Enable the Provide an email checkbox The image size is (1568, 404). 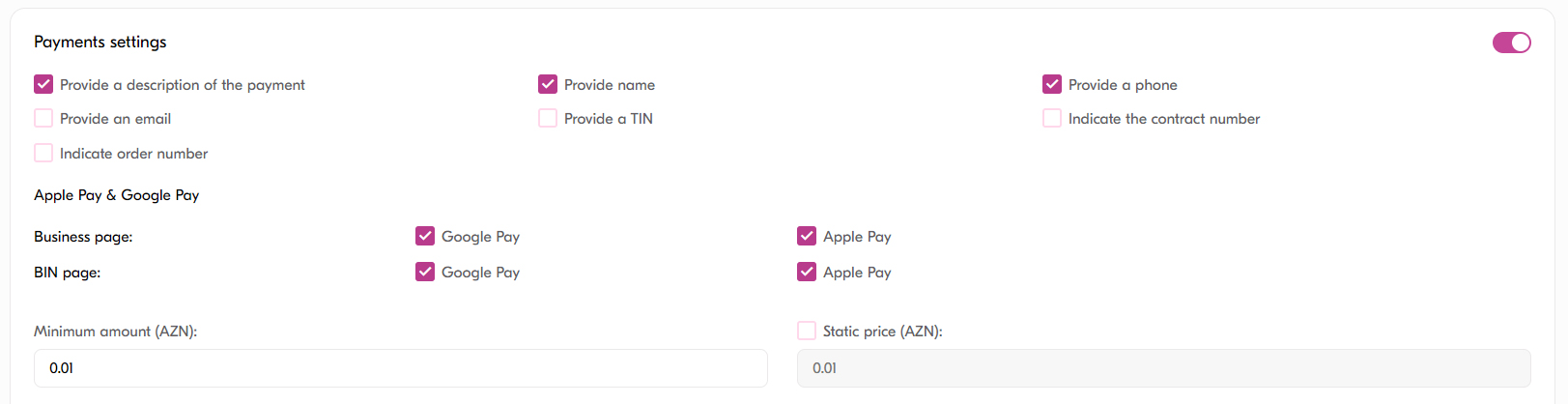43,119
